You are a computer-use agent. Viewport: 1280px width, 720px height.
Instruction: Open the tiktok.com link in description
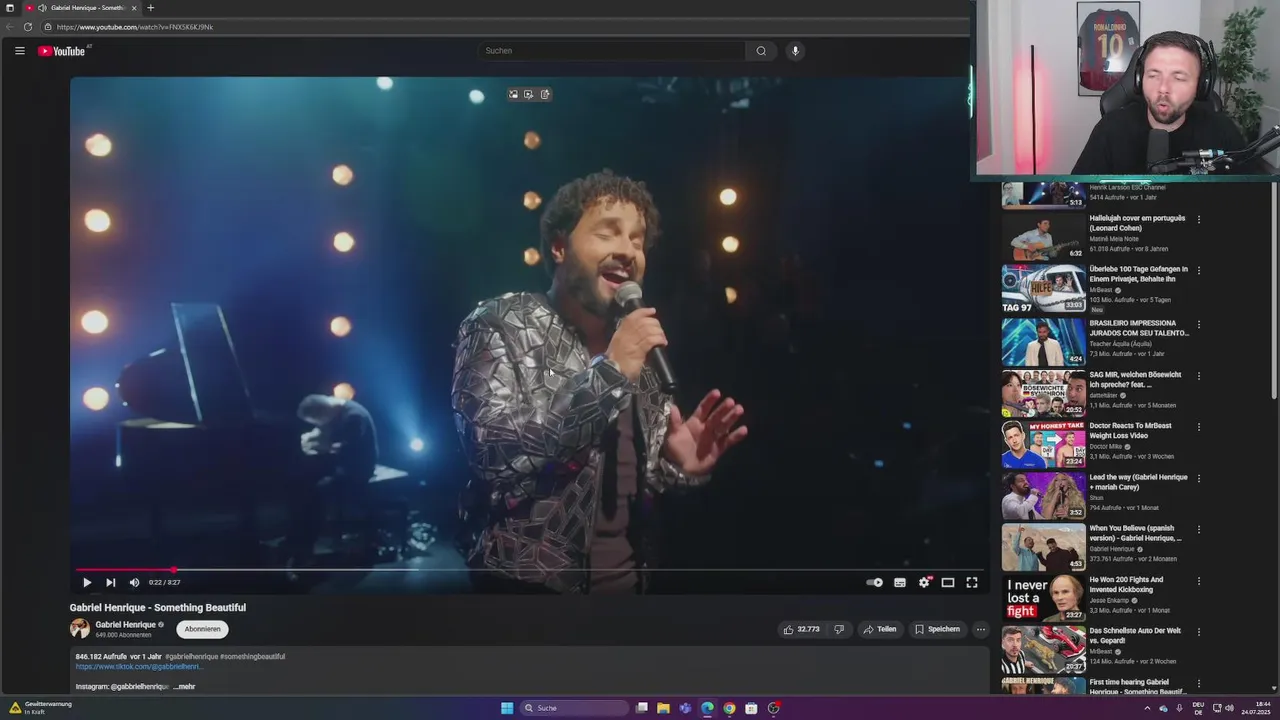pyautogui.click(x=139, y=666)
